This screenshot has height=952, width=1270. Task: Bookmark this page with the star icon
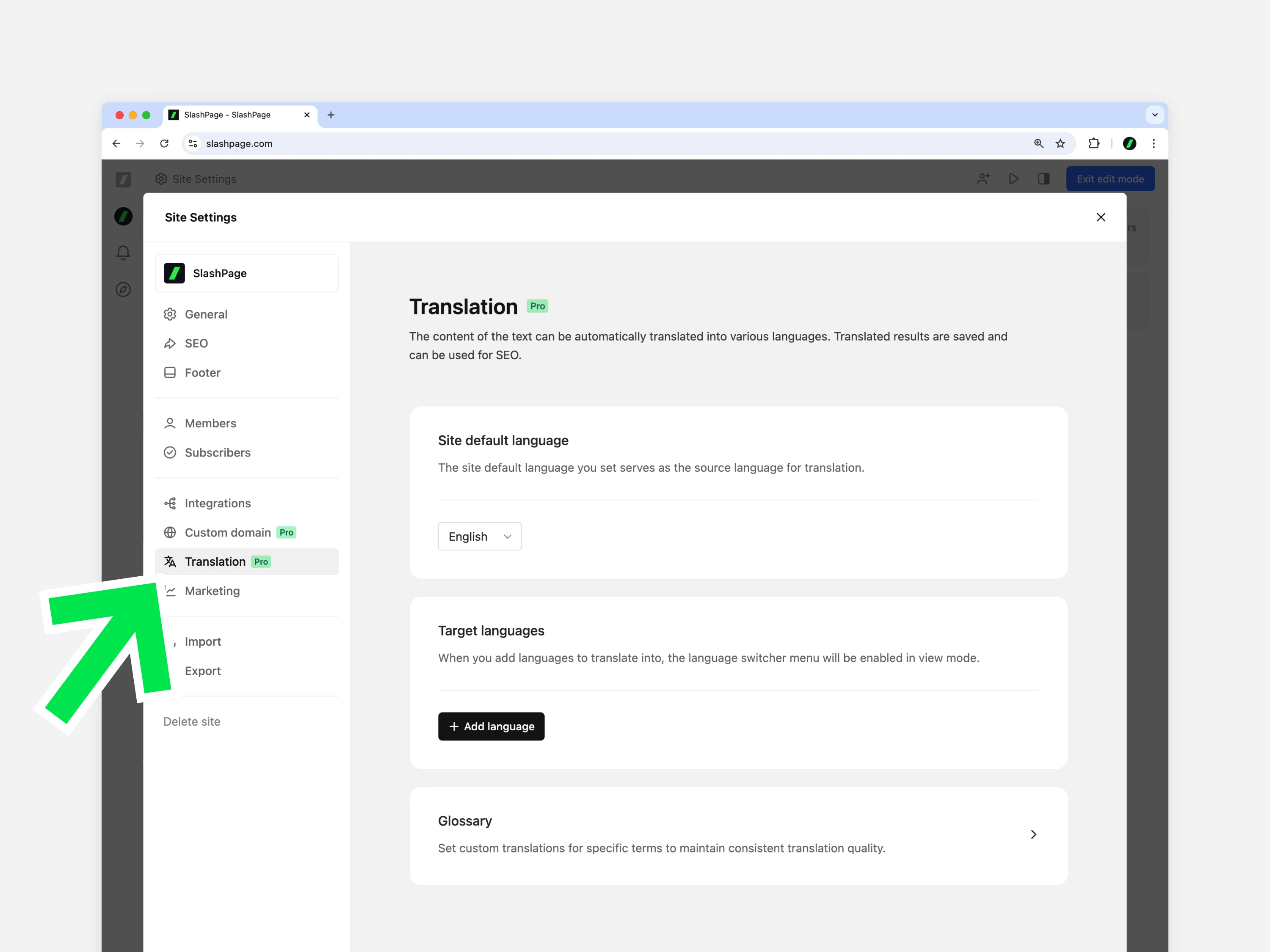click(1060, 143)
